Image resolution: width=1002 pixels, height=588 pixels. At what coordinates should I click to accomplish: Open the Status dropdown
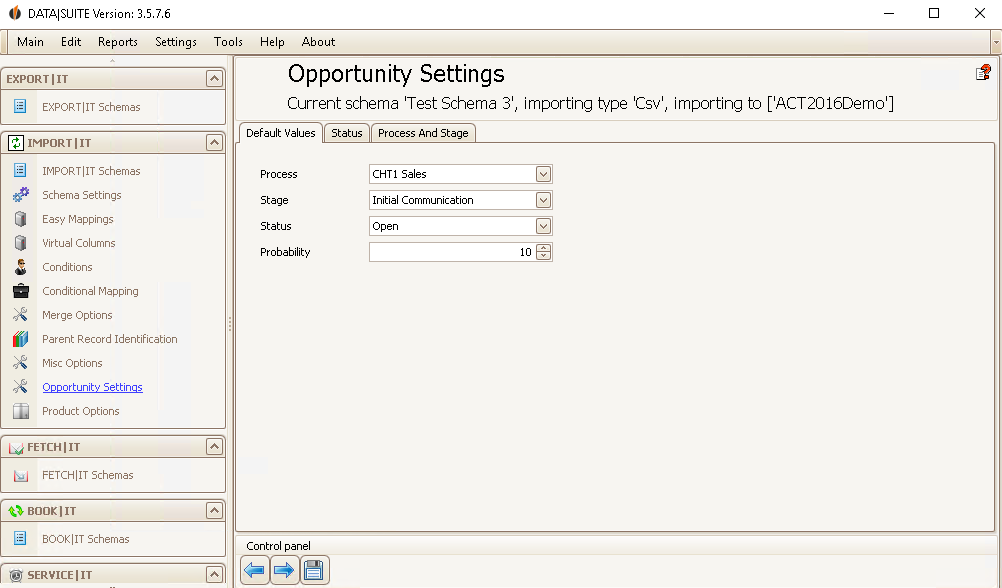[x=543, y=226]
